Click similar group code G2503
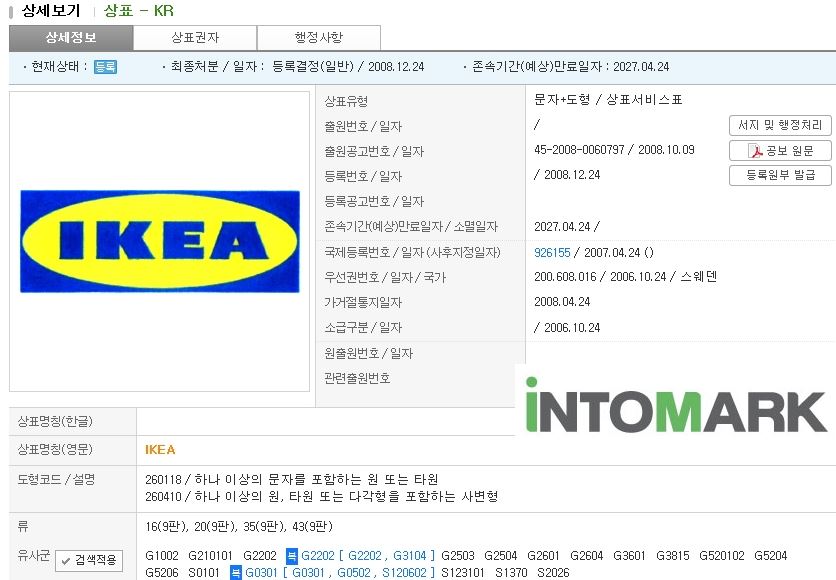This screenshot has width=836, height=580. click(458, 556)
